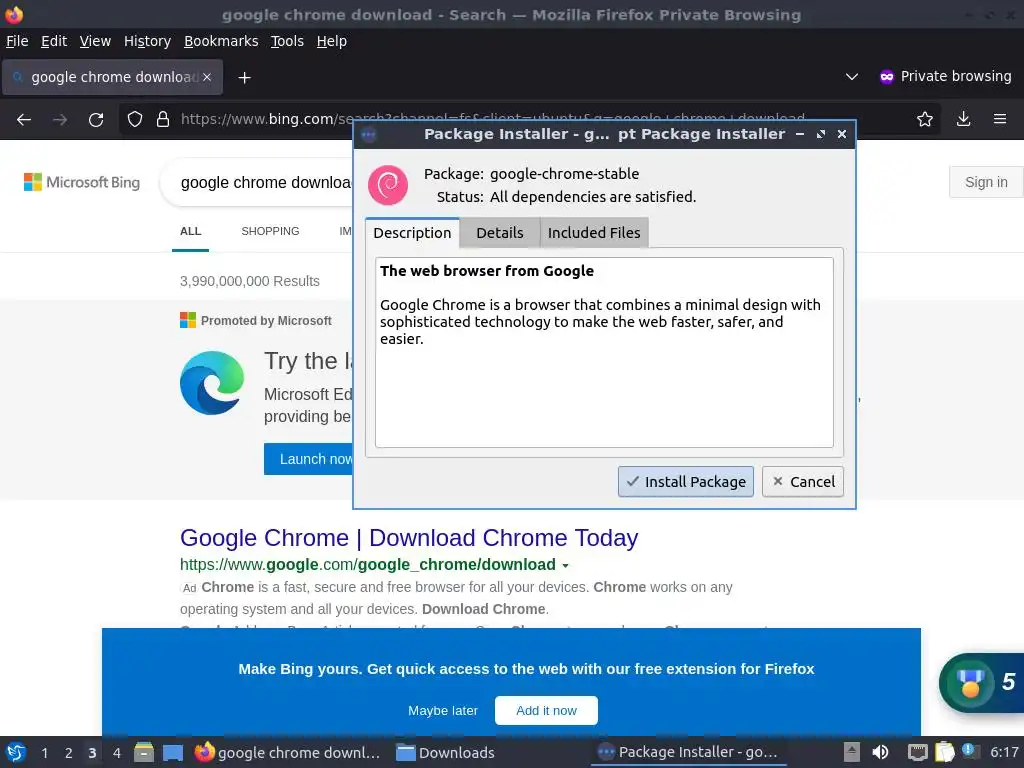Click 'All dependencies are satisfied.' status text
The width and height of the screenshot is (1024, 768).
593,197
